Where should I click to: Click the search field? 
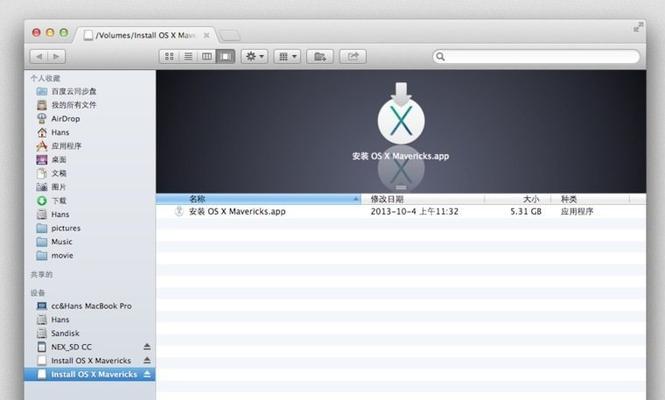(x=536, y=56)
